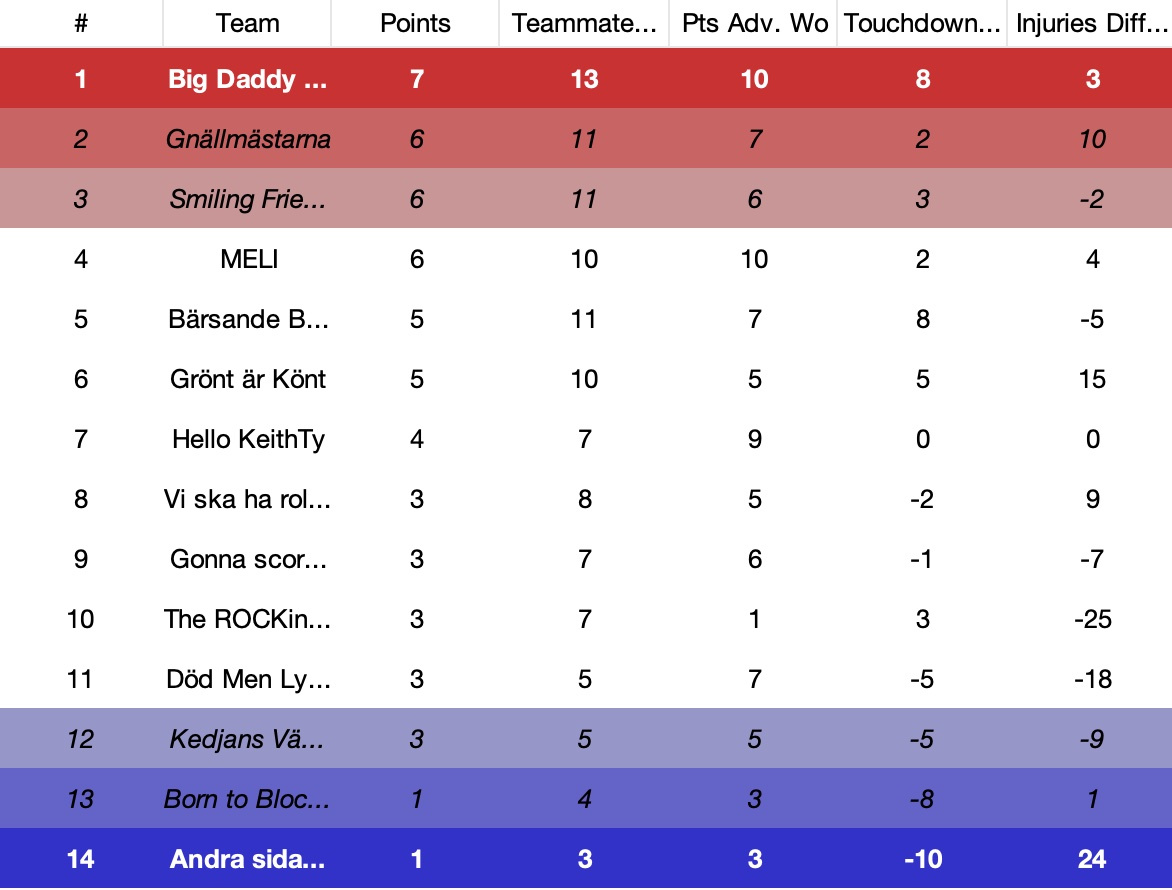Select the Gonna scor... team name

[247, 559]
